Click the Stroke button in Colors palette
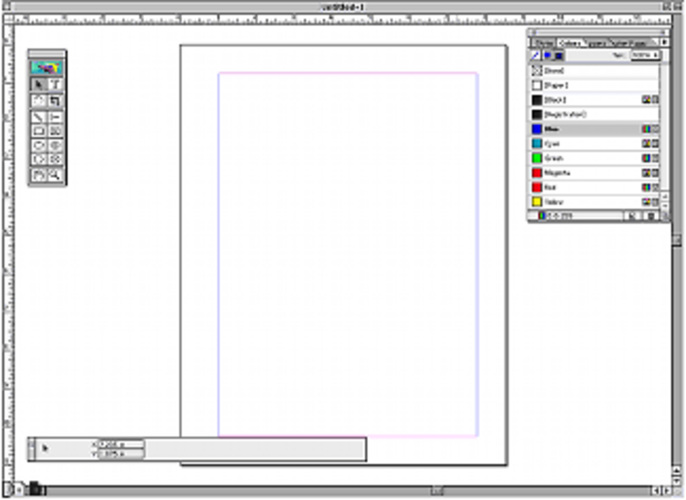The height and width of the screenshot is (500, 686). point(536,56)
